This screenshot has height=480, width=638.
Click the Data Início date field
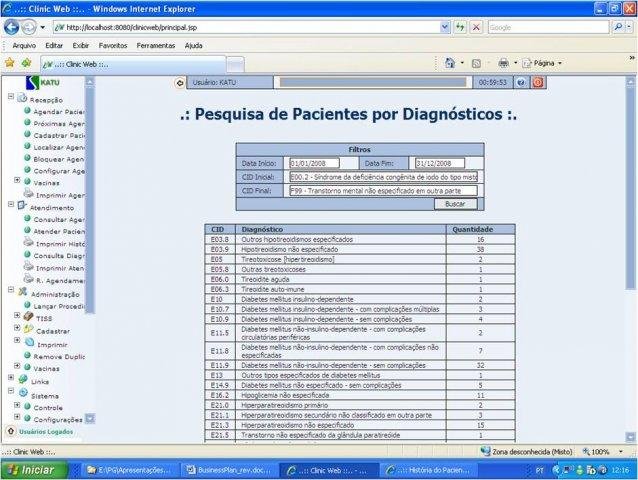point(314,163)
